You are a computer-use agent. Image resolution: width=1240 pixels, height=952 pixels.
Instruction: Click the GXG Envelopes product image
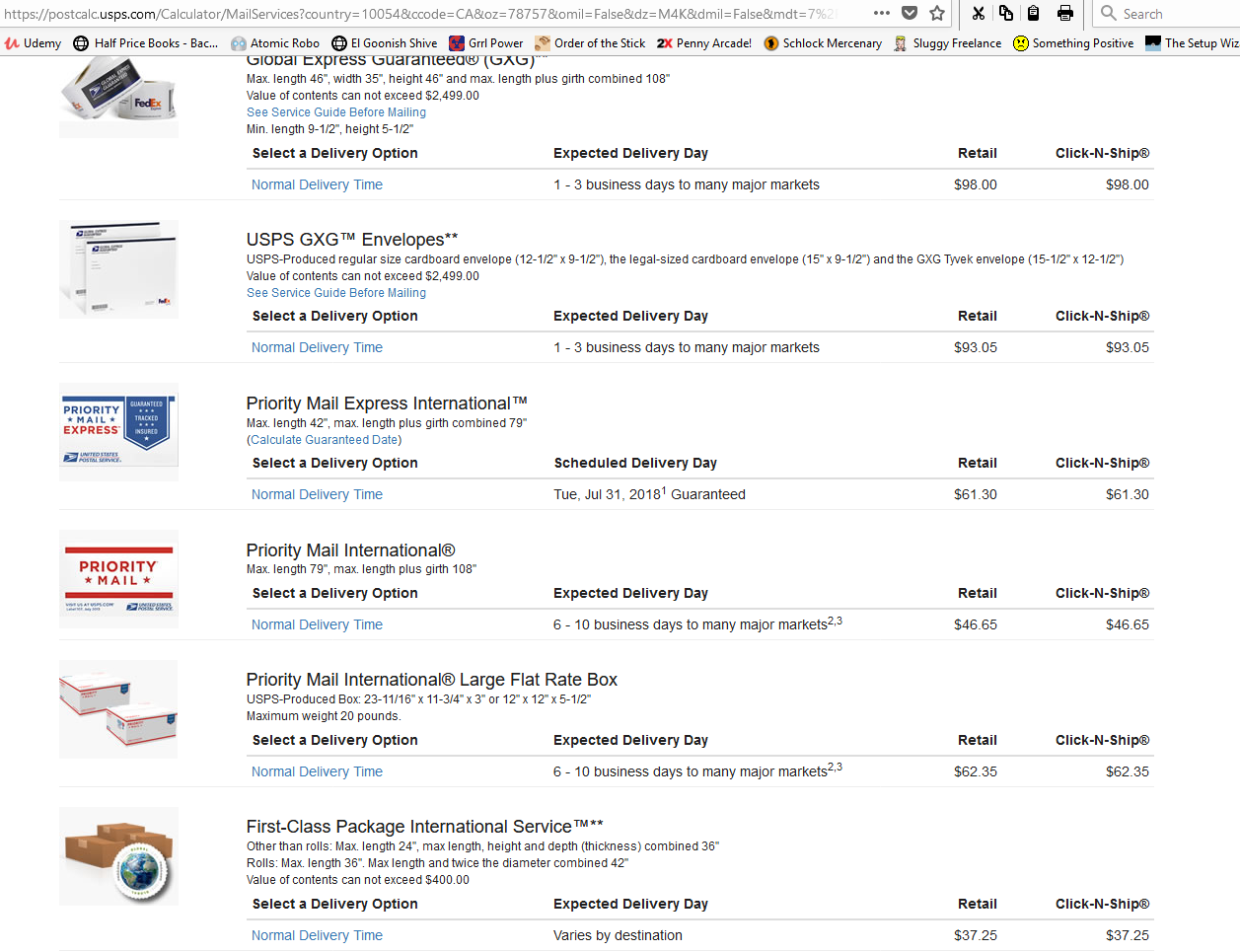coord(118,269)
